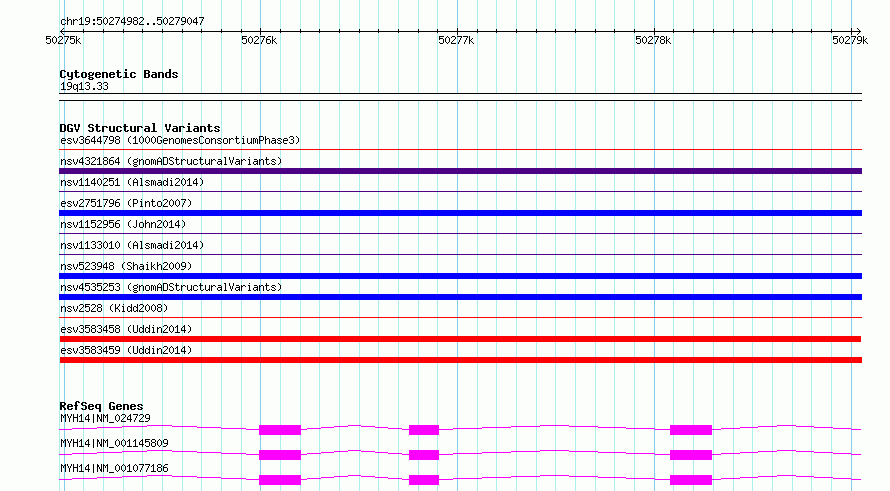Open variant nsv523948 (Shaikh2009) label

[x=126, y=266]
